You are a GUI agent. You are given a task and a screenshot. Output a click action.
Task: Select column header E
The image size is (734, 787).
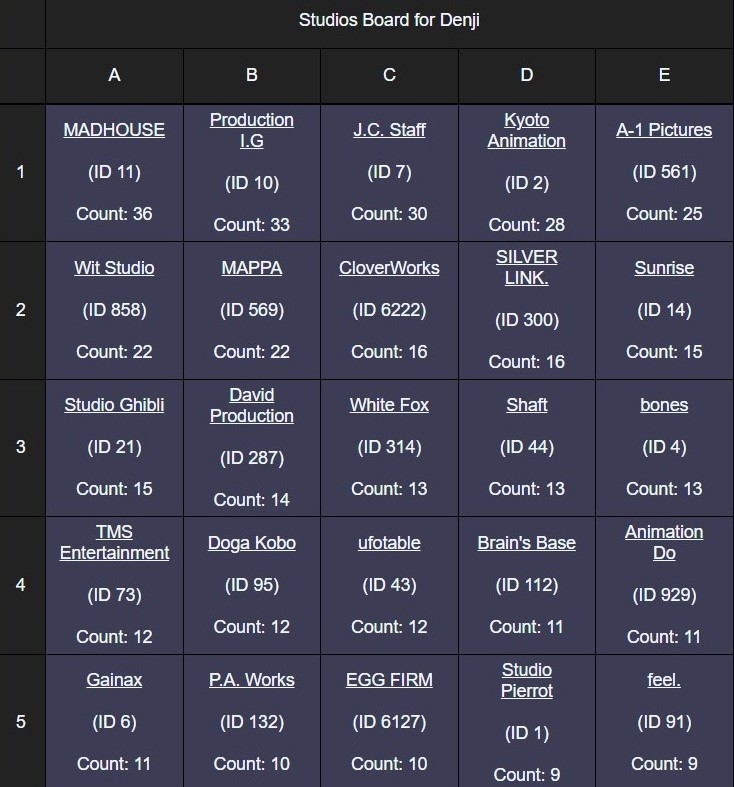click(x=664, y=75)
